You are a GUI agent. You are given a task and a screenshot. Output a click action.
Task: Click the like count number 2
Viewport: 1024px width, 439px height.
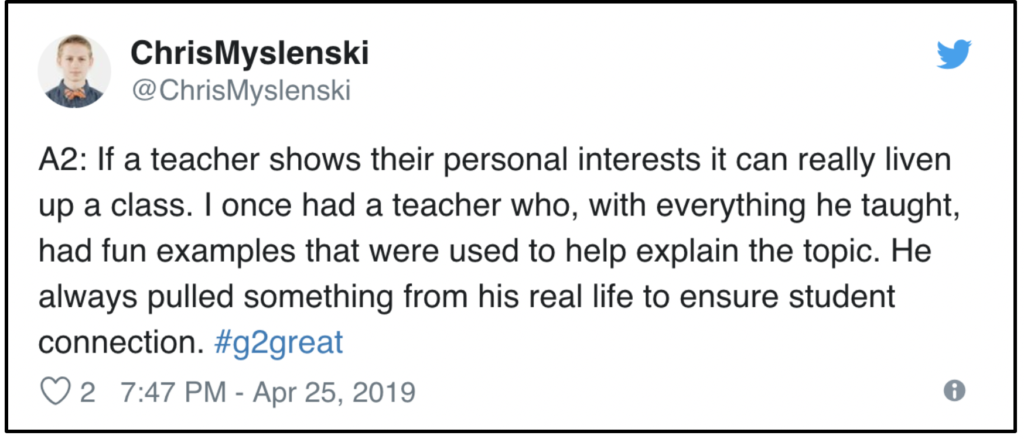88,393
